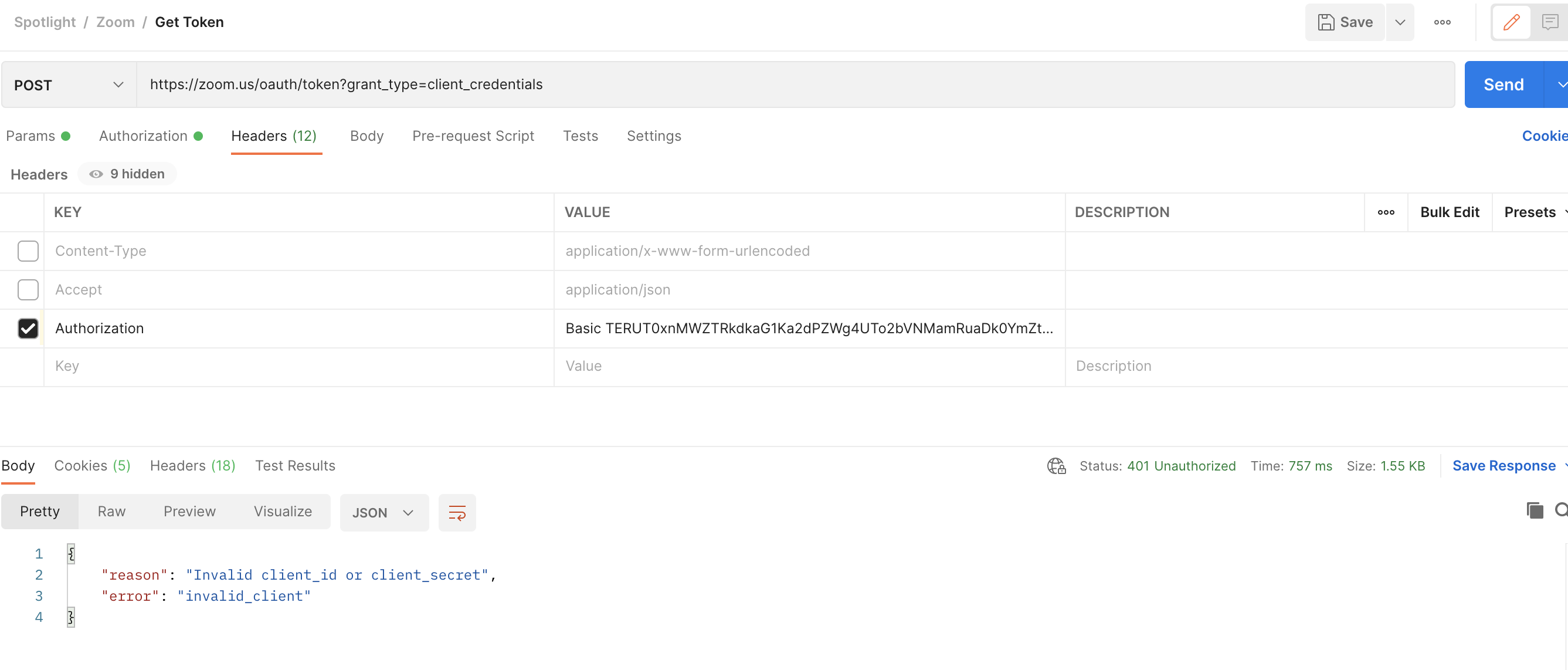Uncheck the Authorization header checkbox
The height and width of the screenshot is (670, 1568).
[x=28, y=329]
